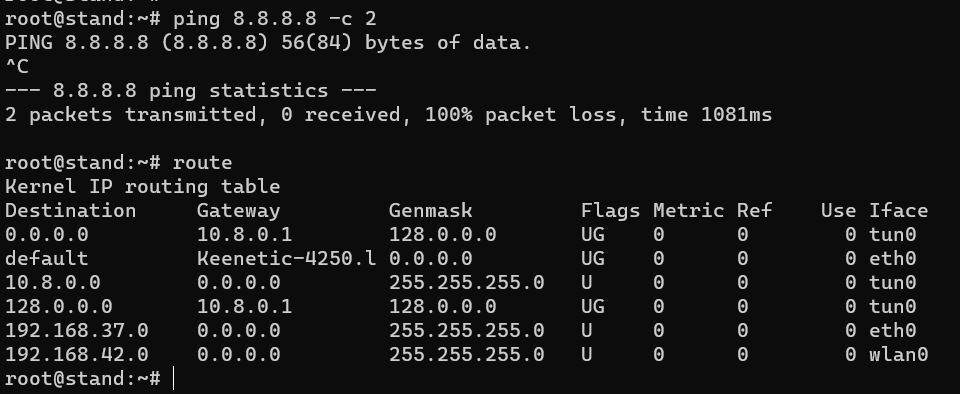Viewport: 960px width, 394px height.
Task: Click the 10.8.0.0 destination entry
Action: [x=53, y=282]
